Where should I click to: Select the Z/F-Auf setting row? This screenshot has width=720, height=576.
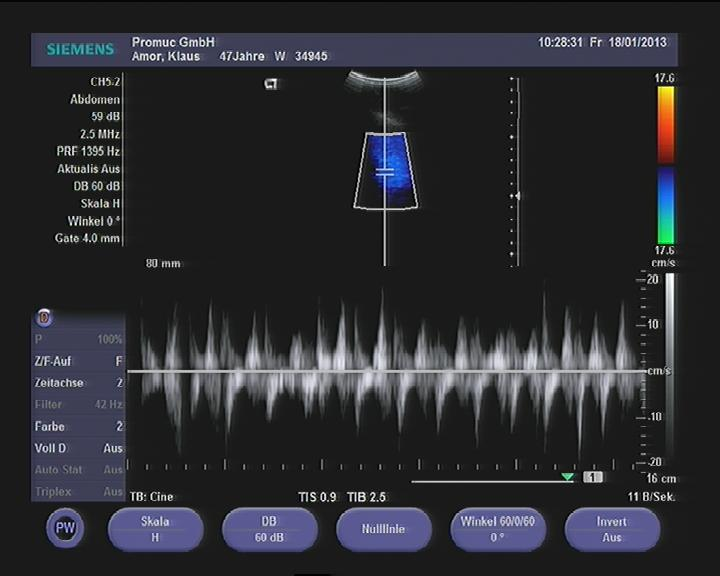click(x=79, y=361)
